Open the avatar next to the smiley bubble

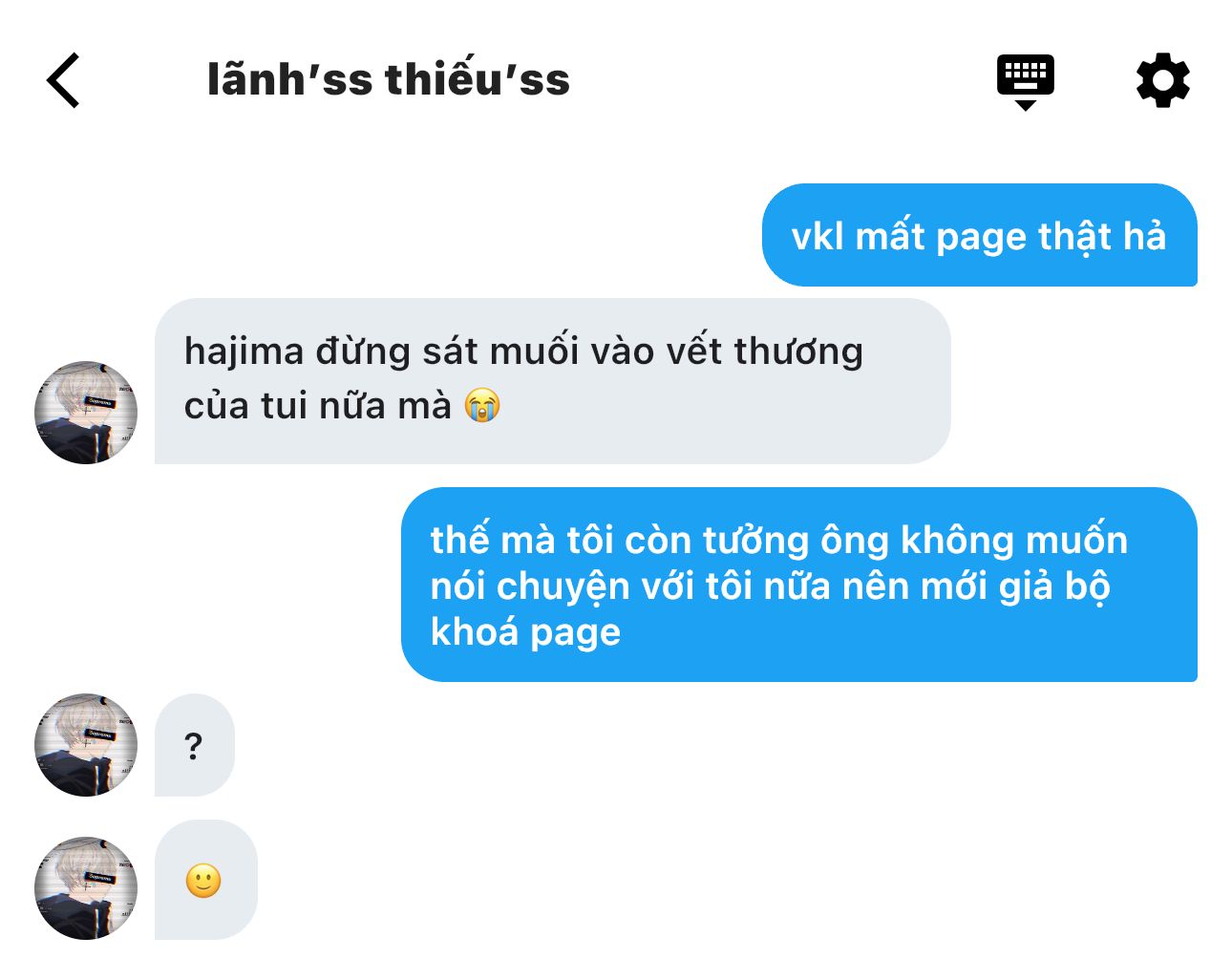86,888
